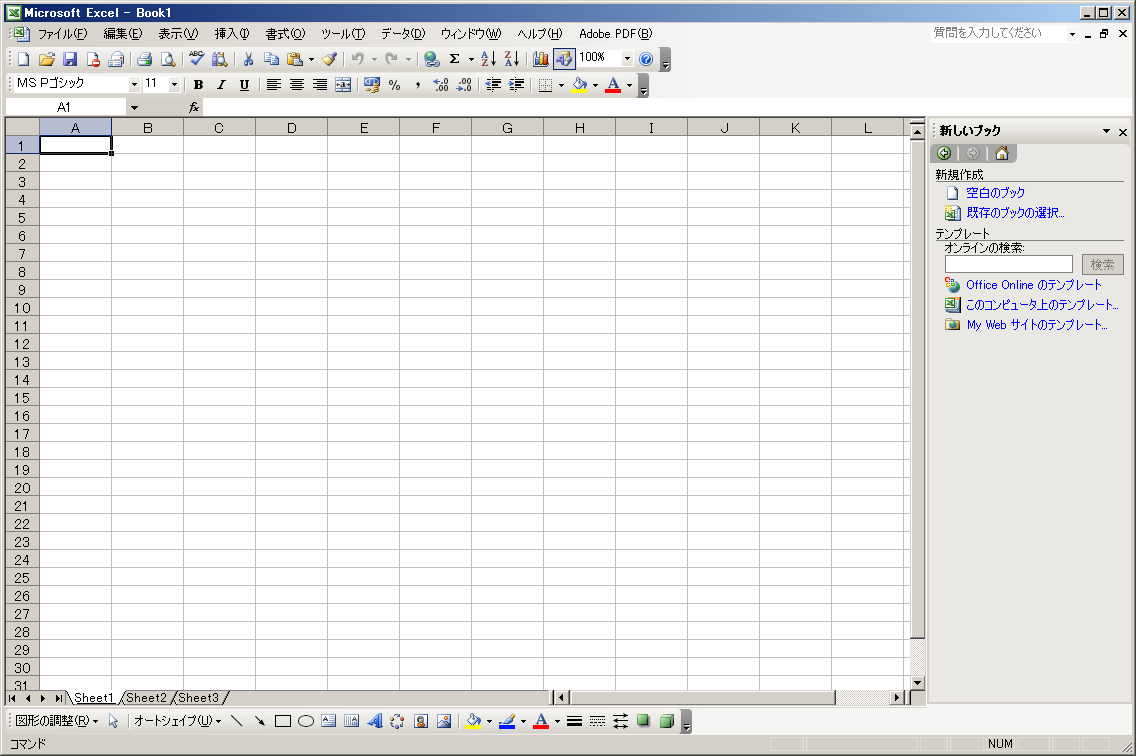Toggle the Drawing toolbar button
Viewport: 1136px width, 756px height.
pyautogui.click(x=564, y=59)
